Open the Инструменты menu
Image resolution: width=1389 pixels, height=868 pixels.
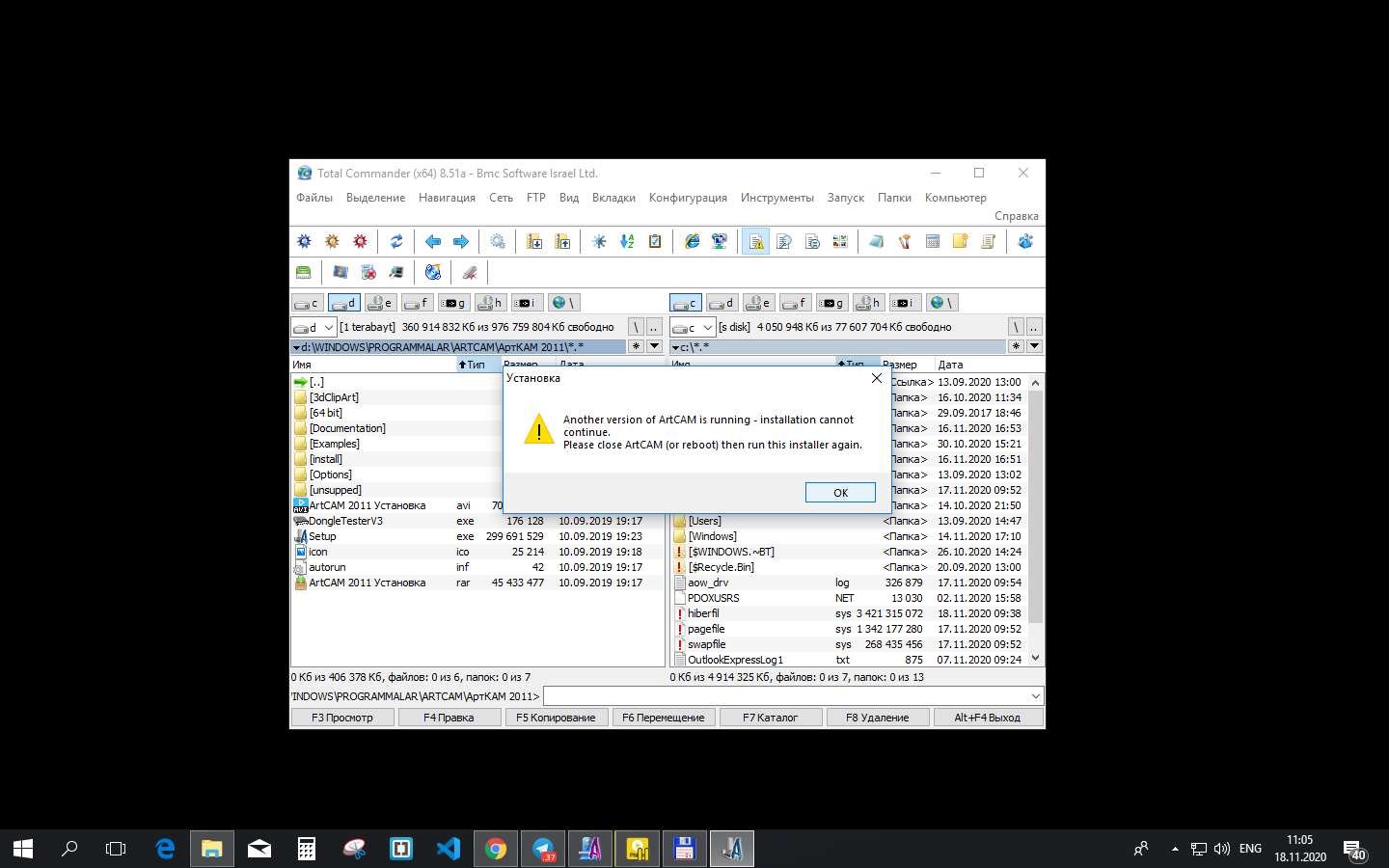tap(777, 198)
